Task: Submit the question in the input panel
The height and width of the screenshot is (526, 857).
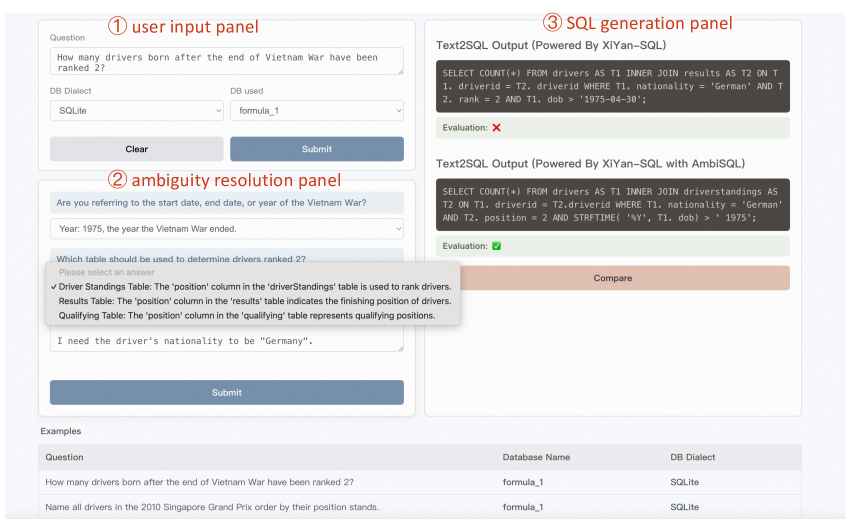Action: (x=316, y=149)
